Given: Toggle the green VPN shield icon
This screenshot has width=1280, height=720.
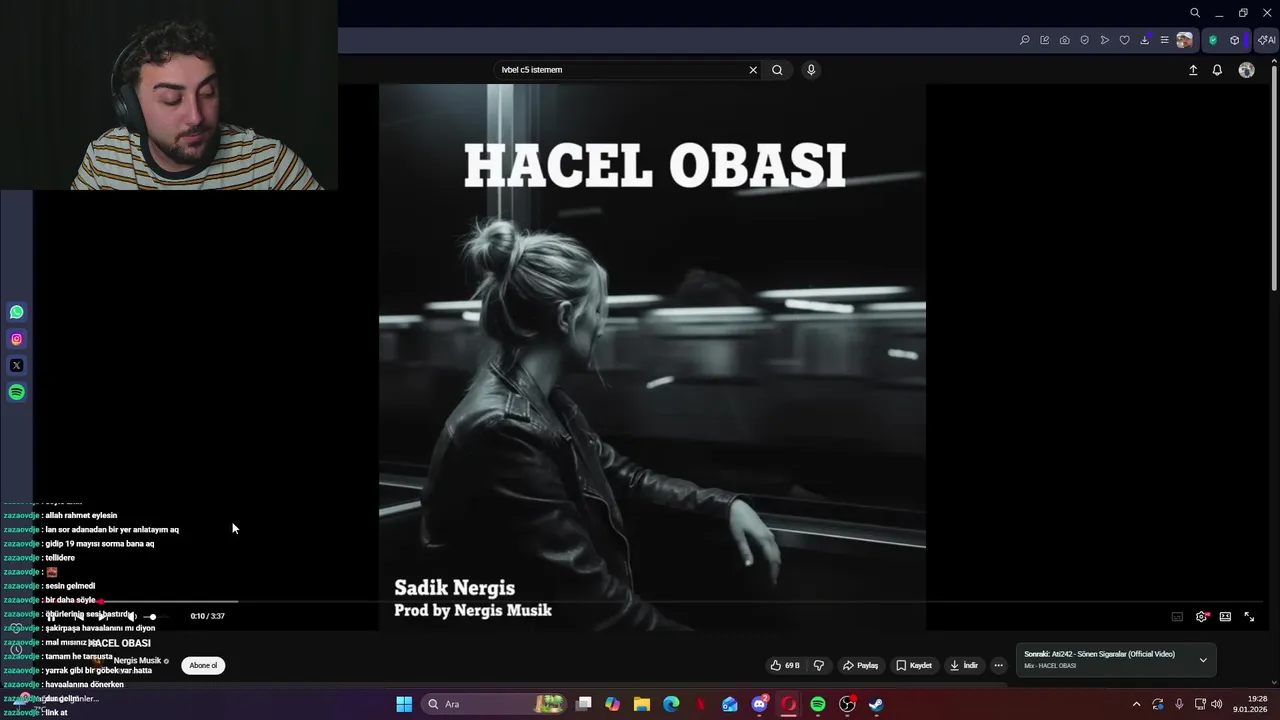Looking at the screenshot, I should pyautogui.click(x=1213, y=40).
